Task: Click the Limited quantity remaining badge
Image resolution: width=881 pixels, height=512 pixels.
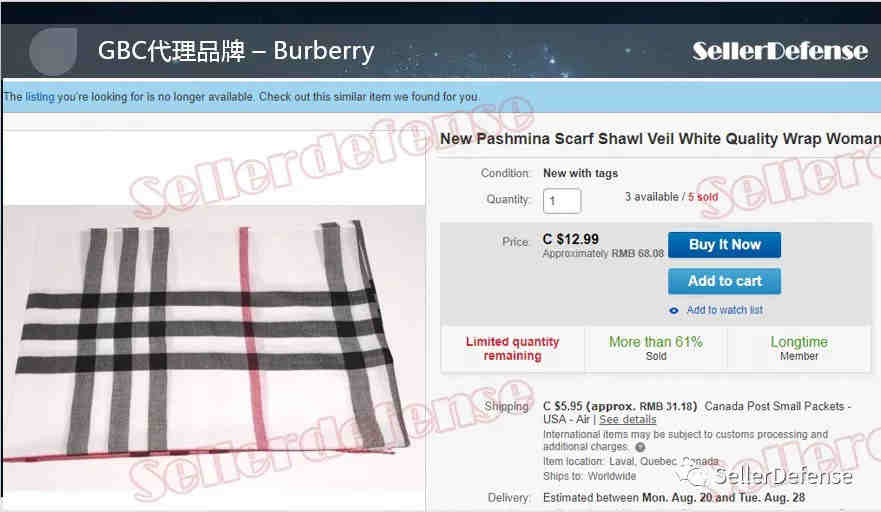Action: coord(512,348)
